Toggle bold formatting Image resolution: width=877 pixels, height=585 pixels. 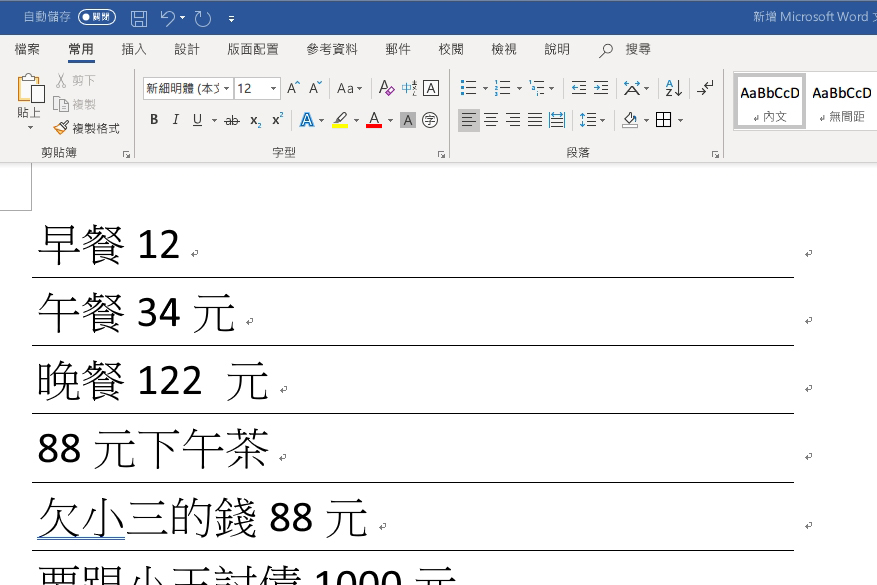pyautogui.click(x=153, y=120)
